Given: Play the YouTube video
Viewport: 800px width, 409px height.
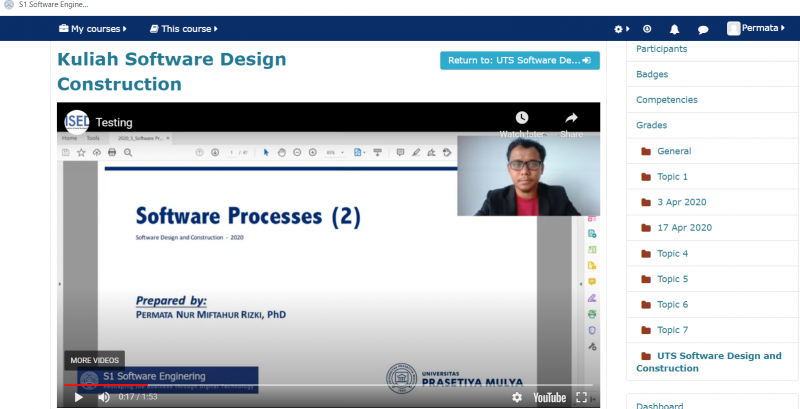Looking at the screenshot, I should tap(79, 397).
